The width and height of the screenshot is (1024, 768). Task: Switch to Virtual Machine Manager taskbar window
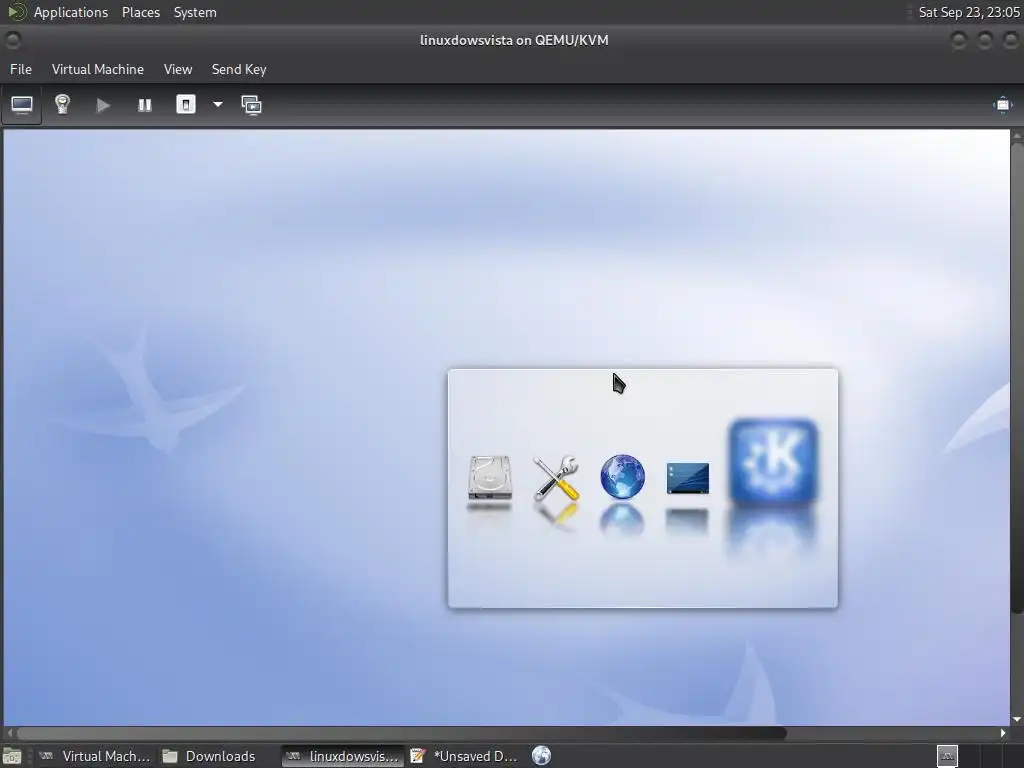(x=93, y=756)
